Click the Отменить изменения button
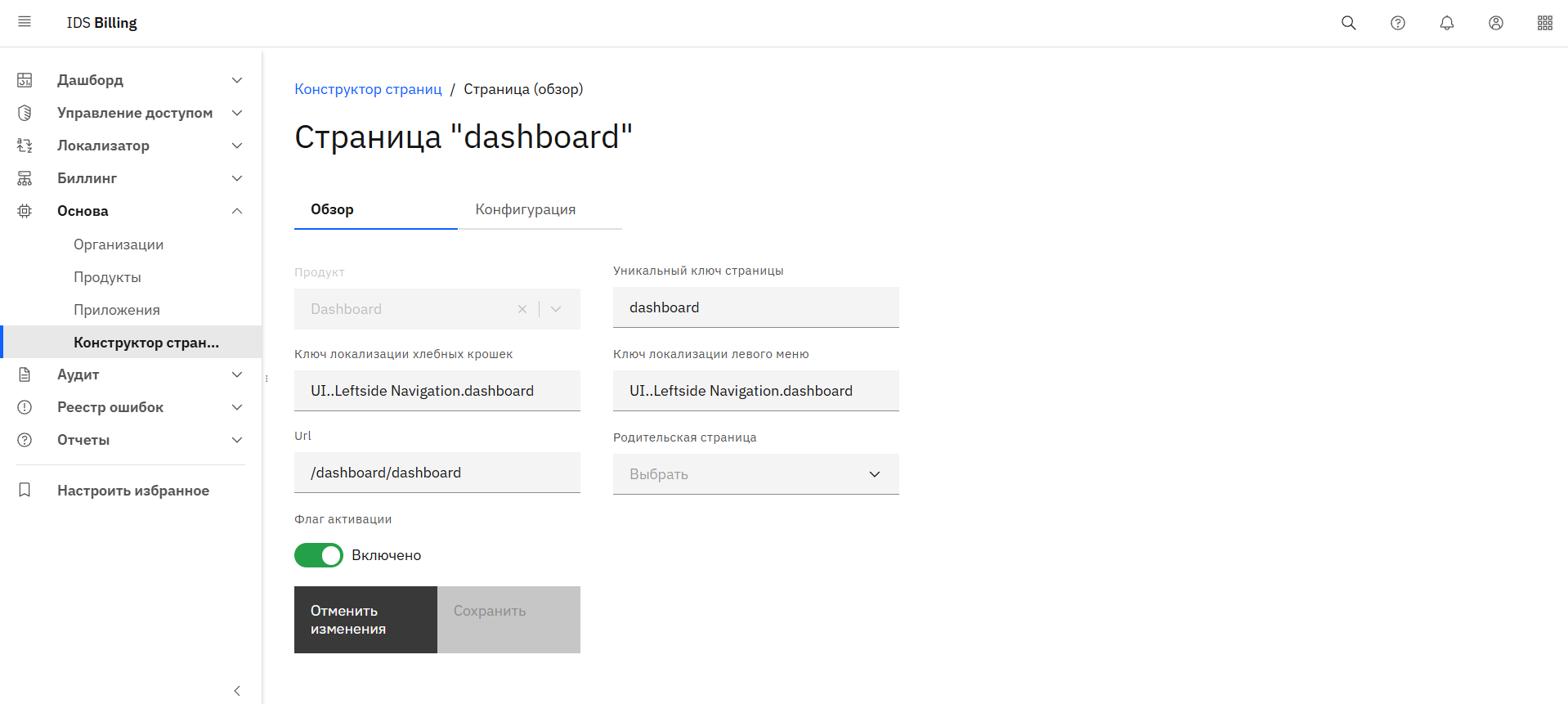Image resolution: width=1568 pixels, height=704 pixels. click(x=365, y=620)
